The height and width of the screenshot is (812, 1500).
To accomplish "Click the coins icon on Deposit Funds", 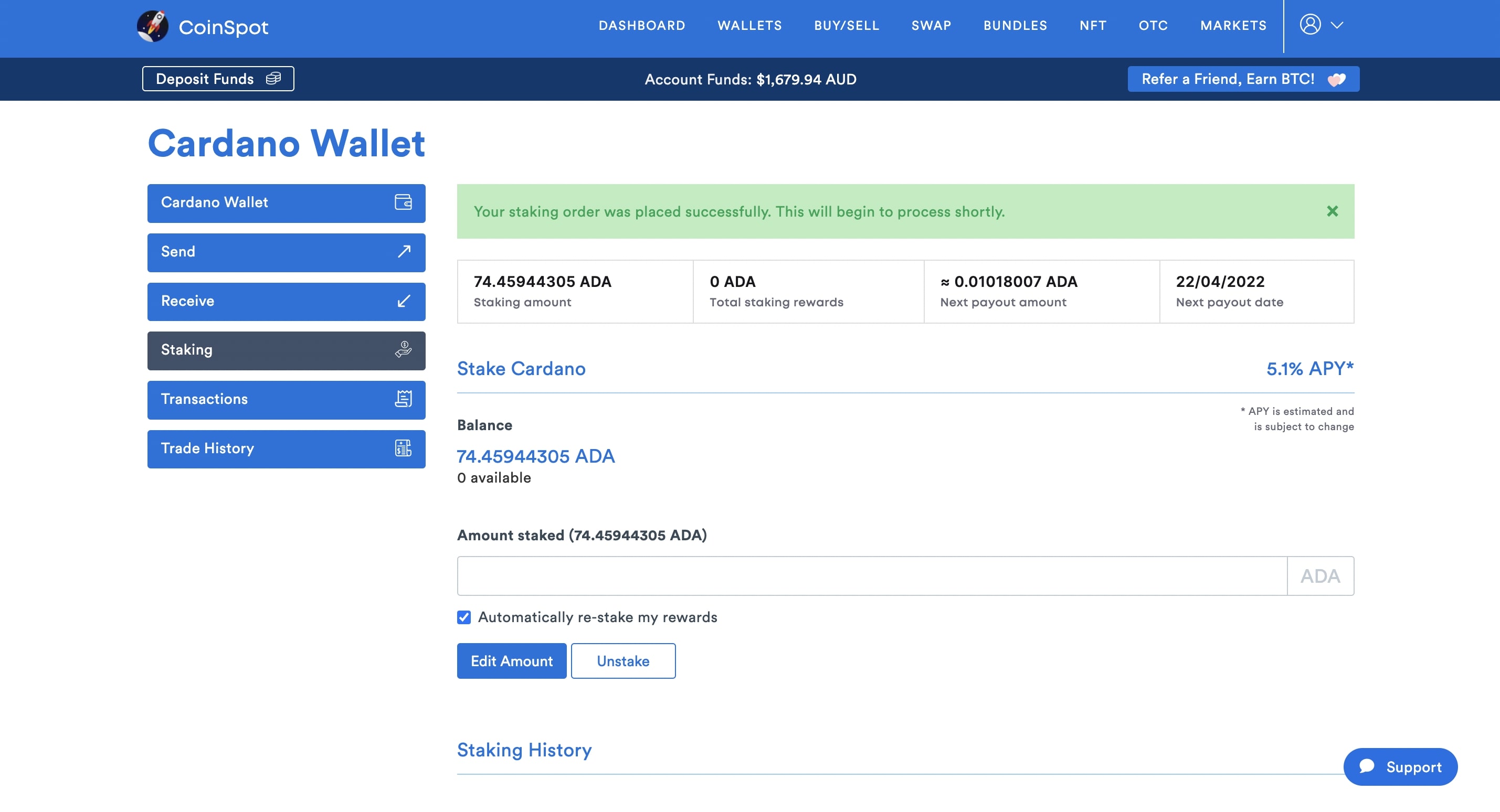I will pos(273,79).
